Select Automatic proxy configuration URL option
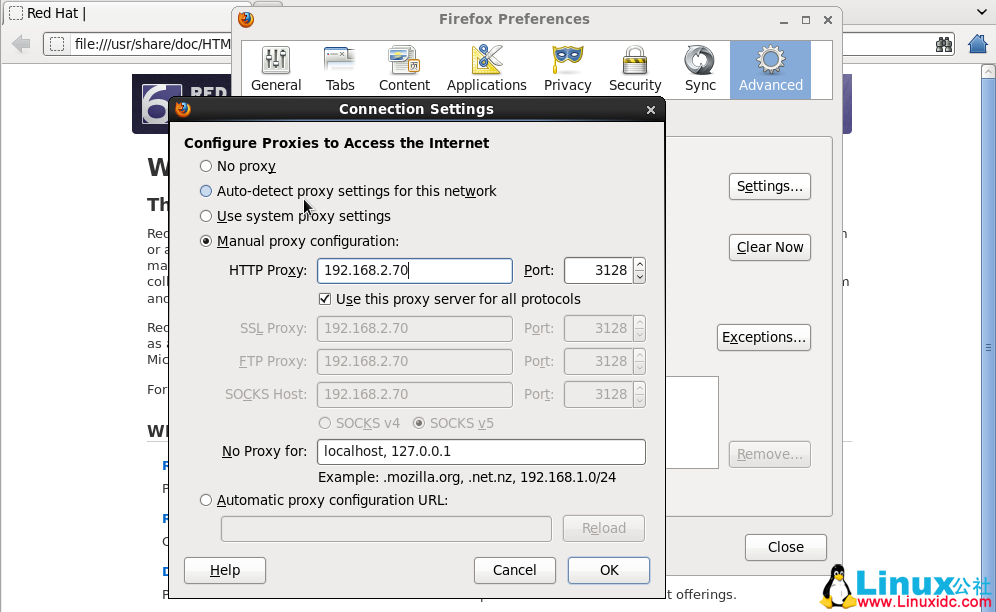Viewport: 996px width, 612px height. pyautogui.click(x=206, y=500)
